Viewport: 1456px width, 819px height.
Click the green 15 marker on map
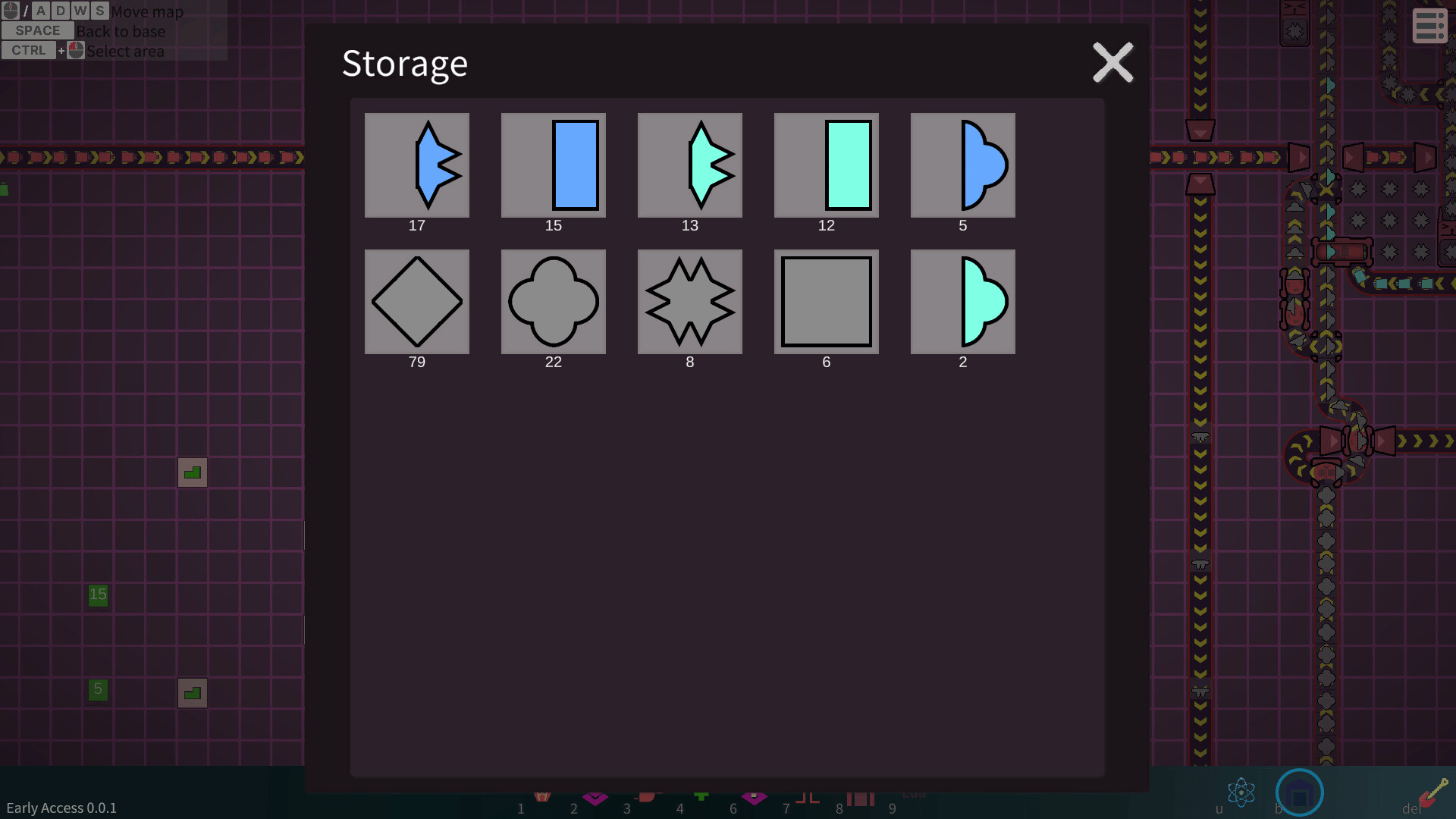[x=98, y=595]
